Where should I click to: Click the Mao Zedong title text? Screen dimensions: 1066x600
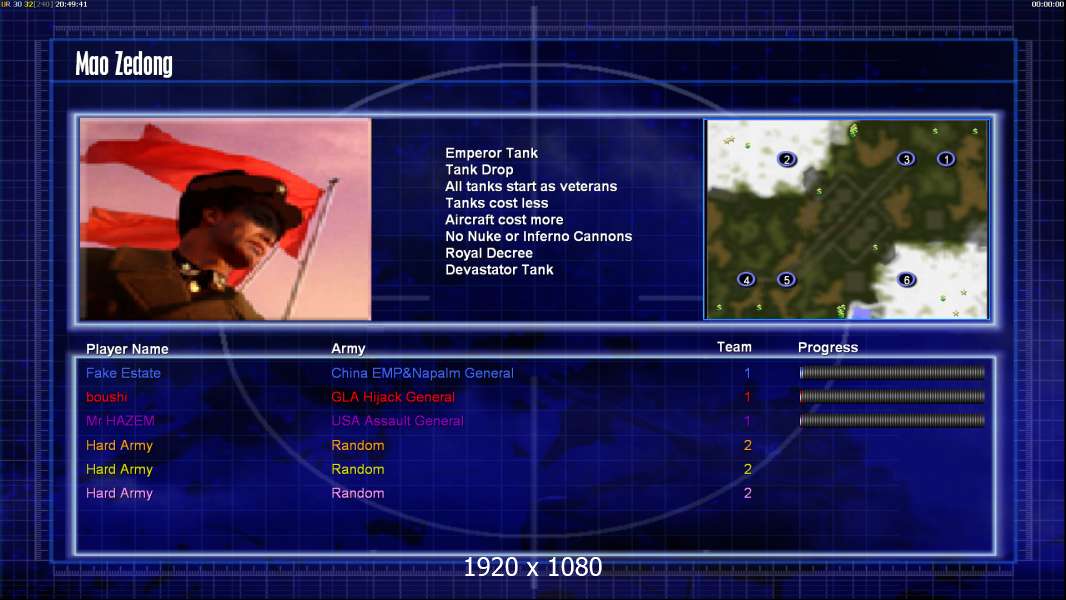coord(124,64)
